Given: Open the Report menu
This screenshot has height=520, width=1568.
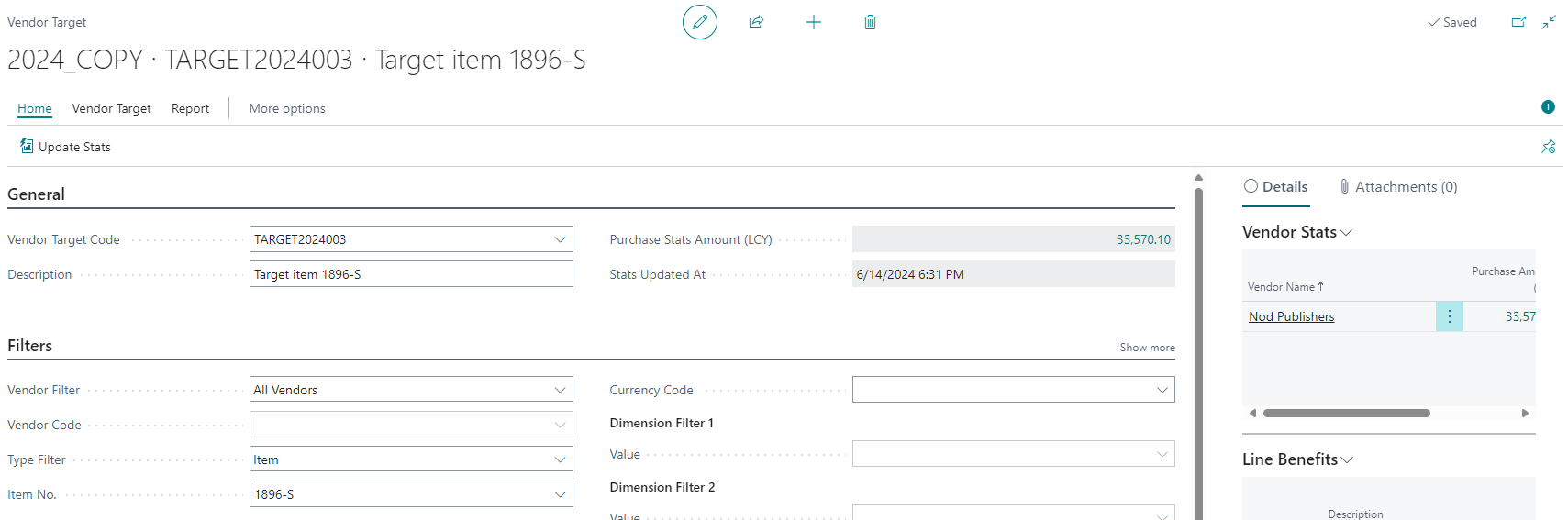Looking at the screenshot, I should 190,108.
